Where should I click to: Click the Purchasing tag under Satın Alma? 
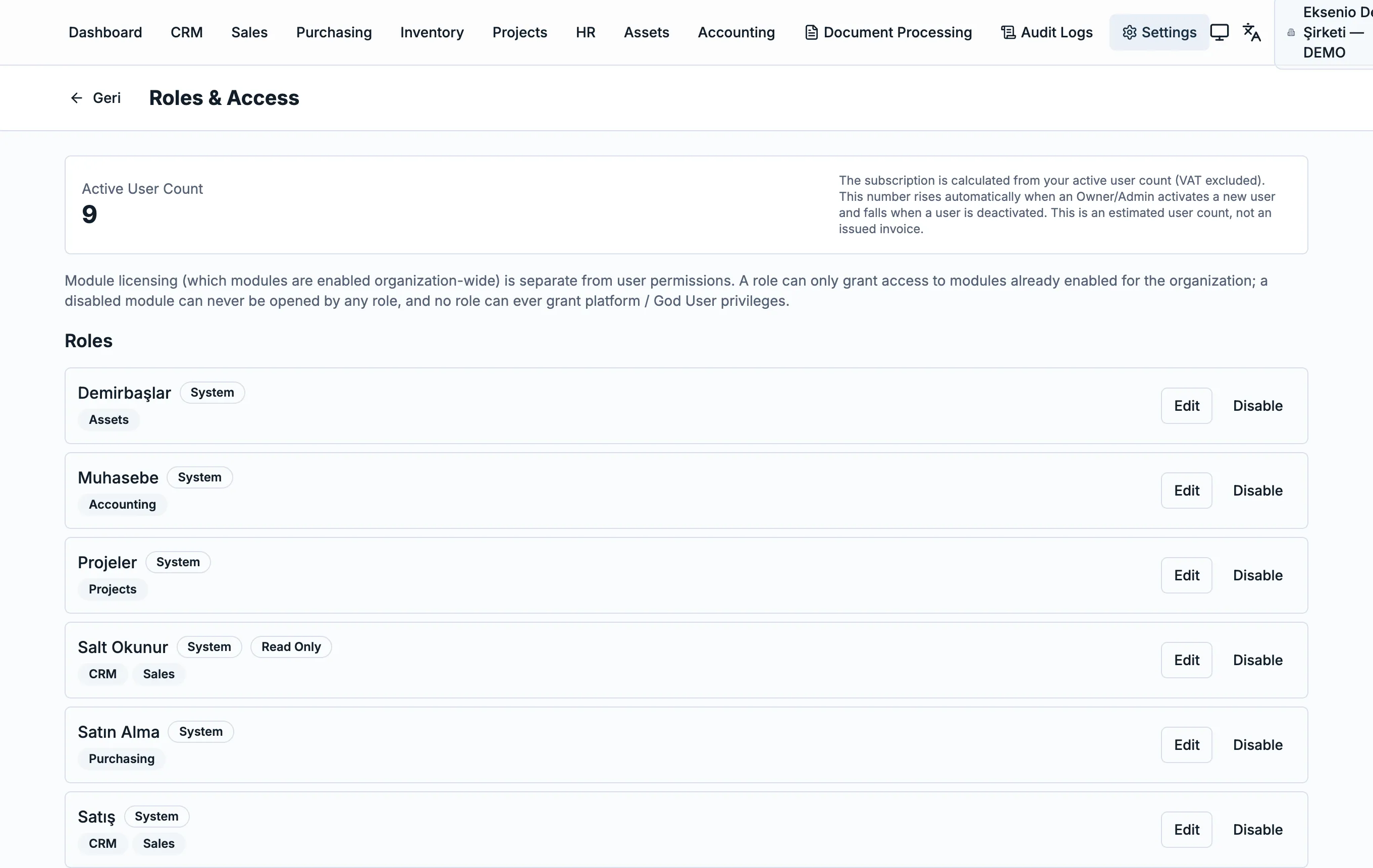122,759
